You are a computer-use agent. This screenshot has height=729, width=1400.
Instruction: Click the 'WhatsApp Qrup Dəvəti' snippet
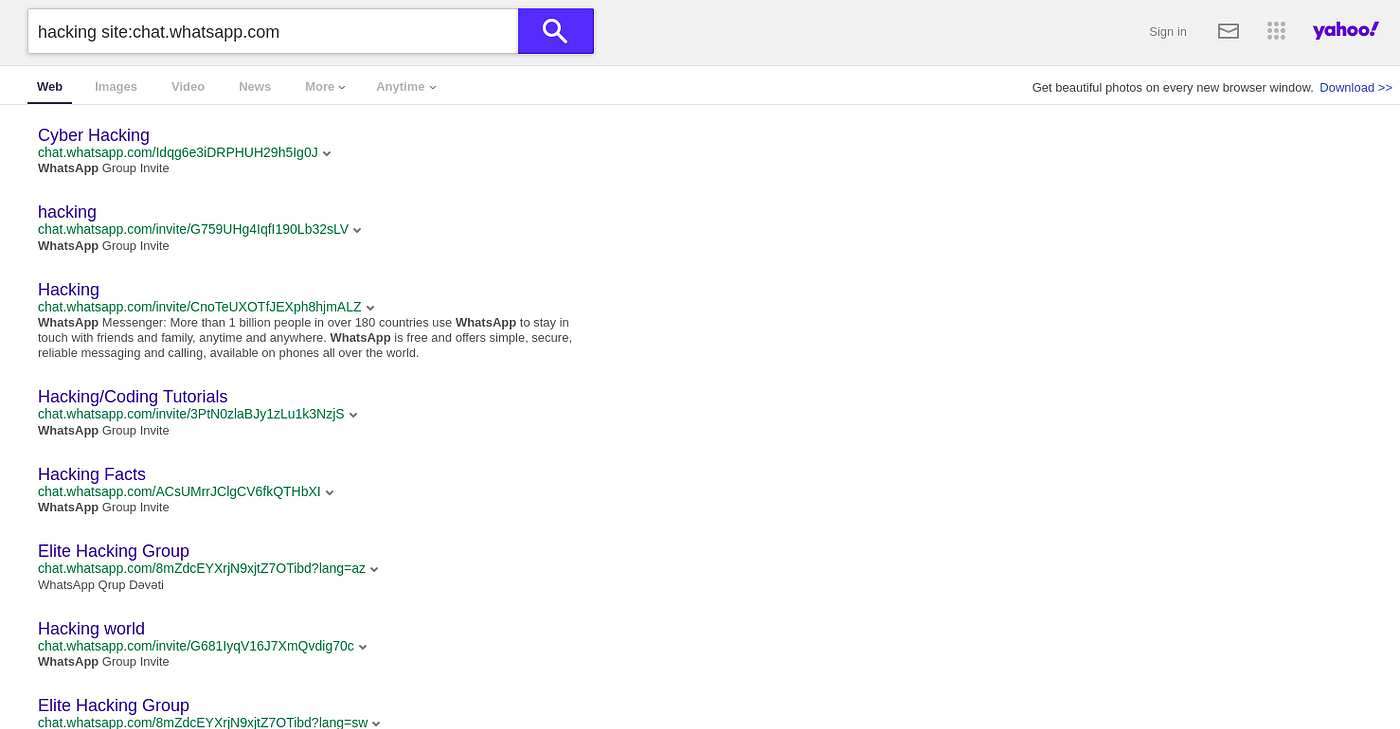[x=101, y=585]
